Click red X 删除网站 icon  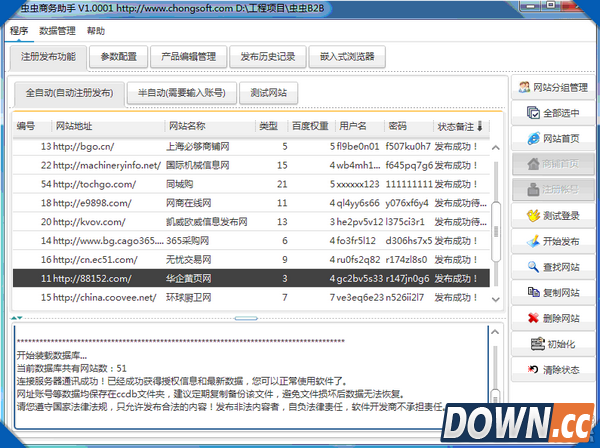(533, 318)
